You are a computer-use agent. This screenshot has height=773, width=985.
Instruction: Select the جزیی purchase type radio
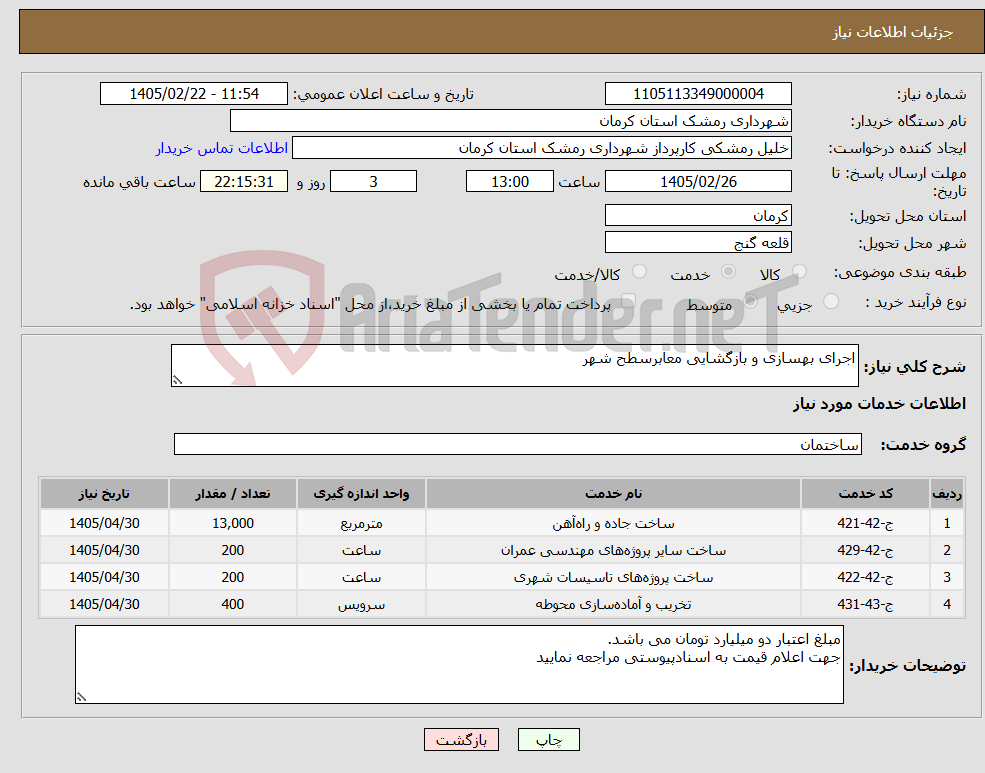[x=830, y=301]
